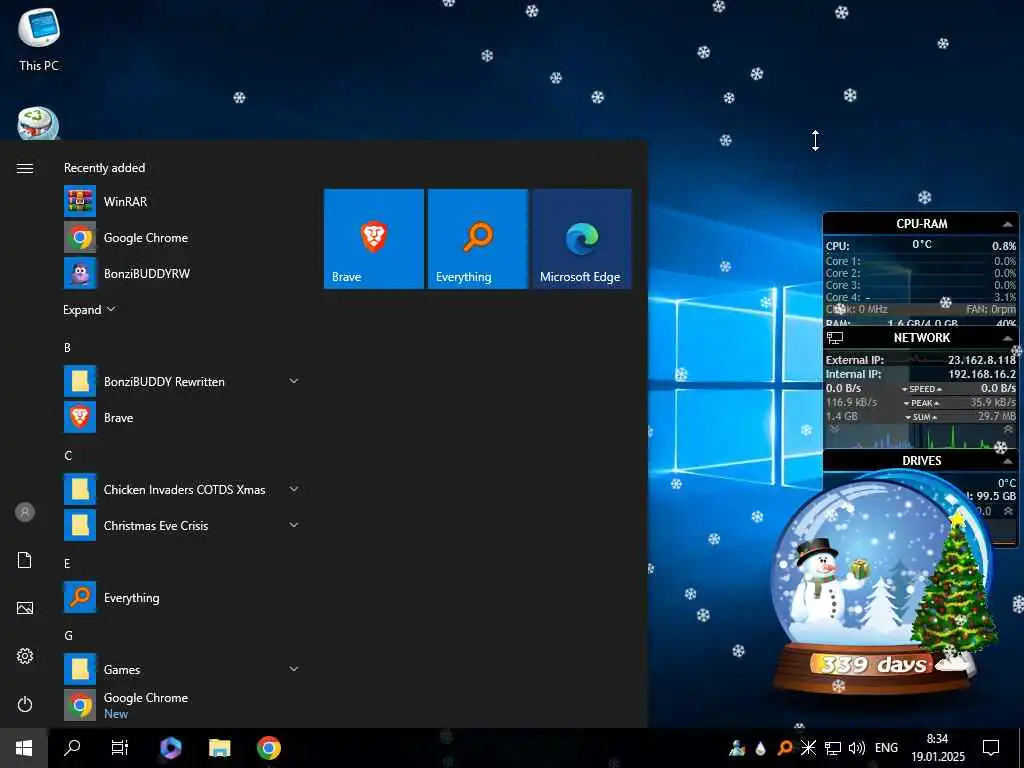1024x768 pixels.
Task: Click the volume speaker tray icon
Action: (x=856, y=748)
